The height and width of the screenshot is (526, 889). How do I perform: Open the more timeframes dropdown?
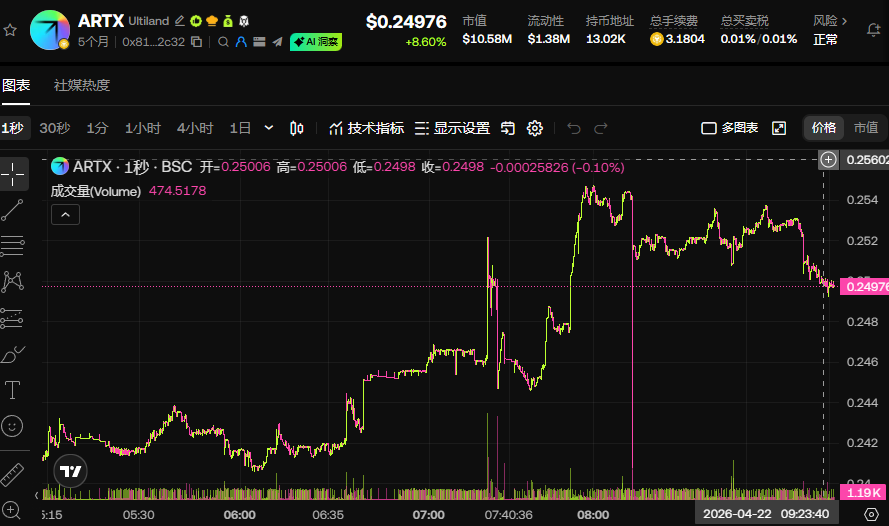tap(269, 128)
